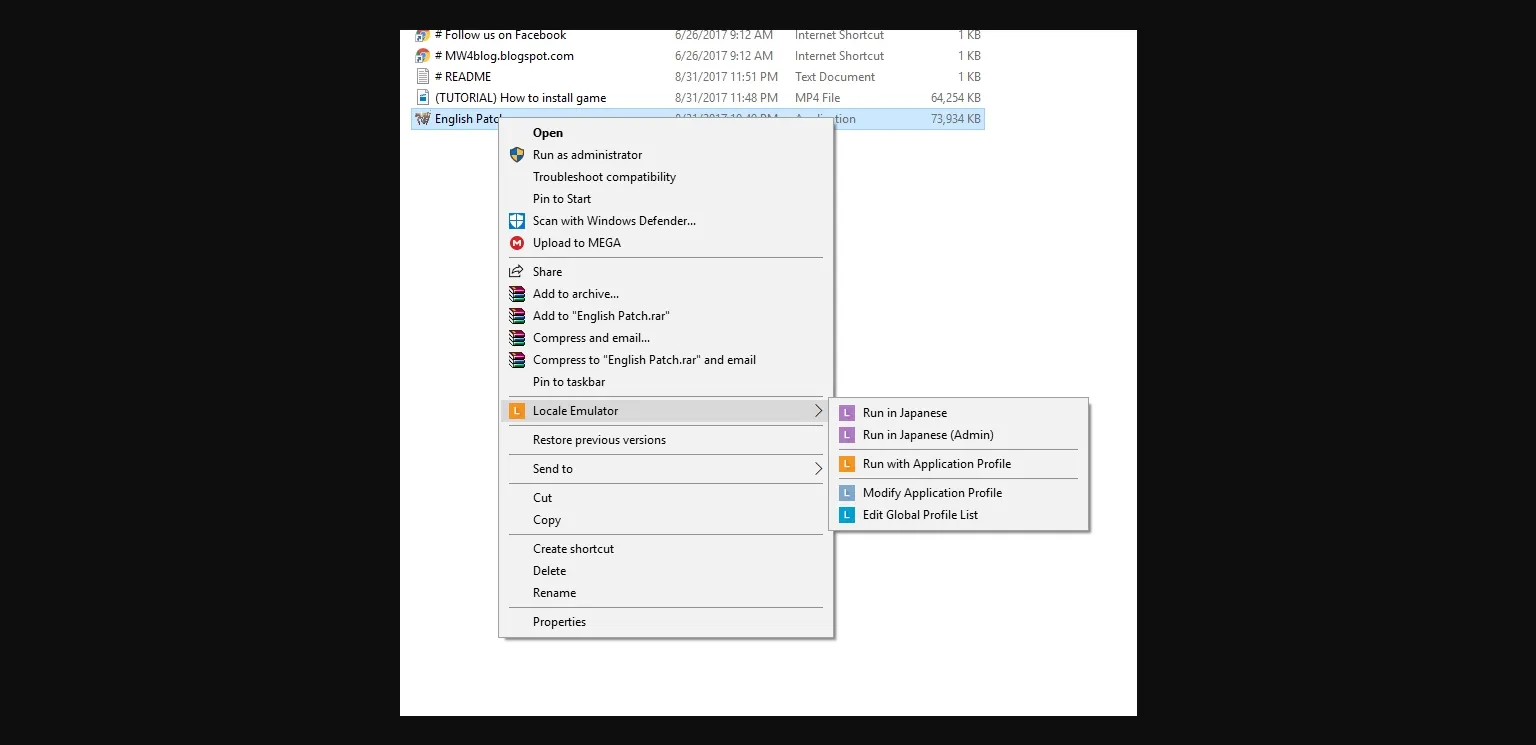Click the blue Edit Global Profile List icon
The height and width of the screenshot is (745, 1536).
click(847, 515)
